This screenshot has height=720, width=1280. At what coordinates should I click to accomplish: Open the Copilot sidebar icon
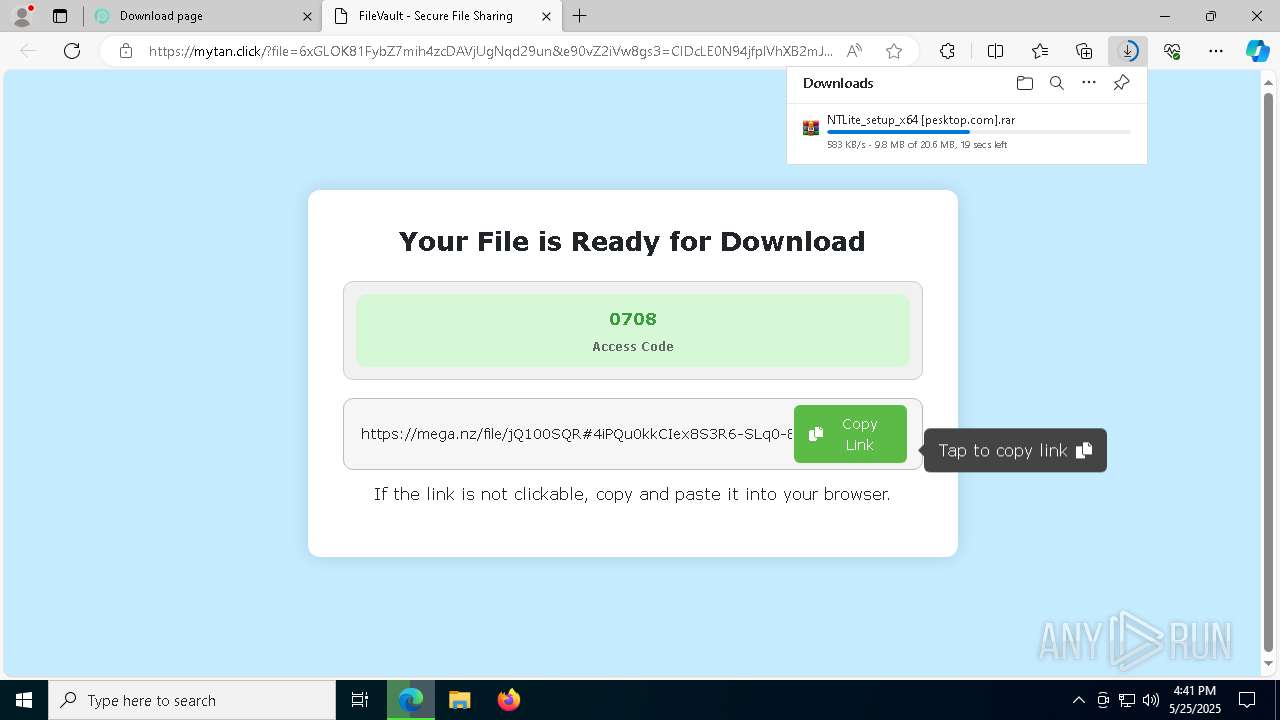[1257, 51]
